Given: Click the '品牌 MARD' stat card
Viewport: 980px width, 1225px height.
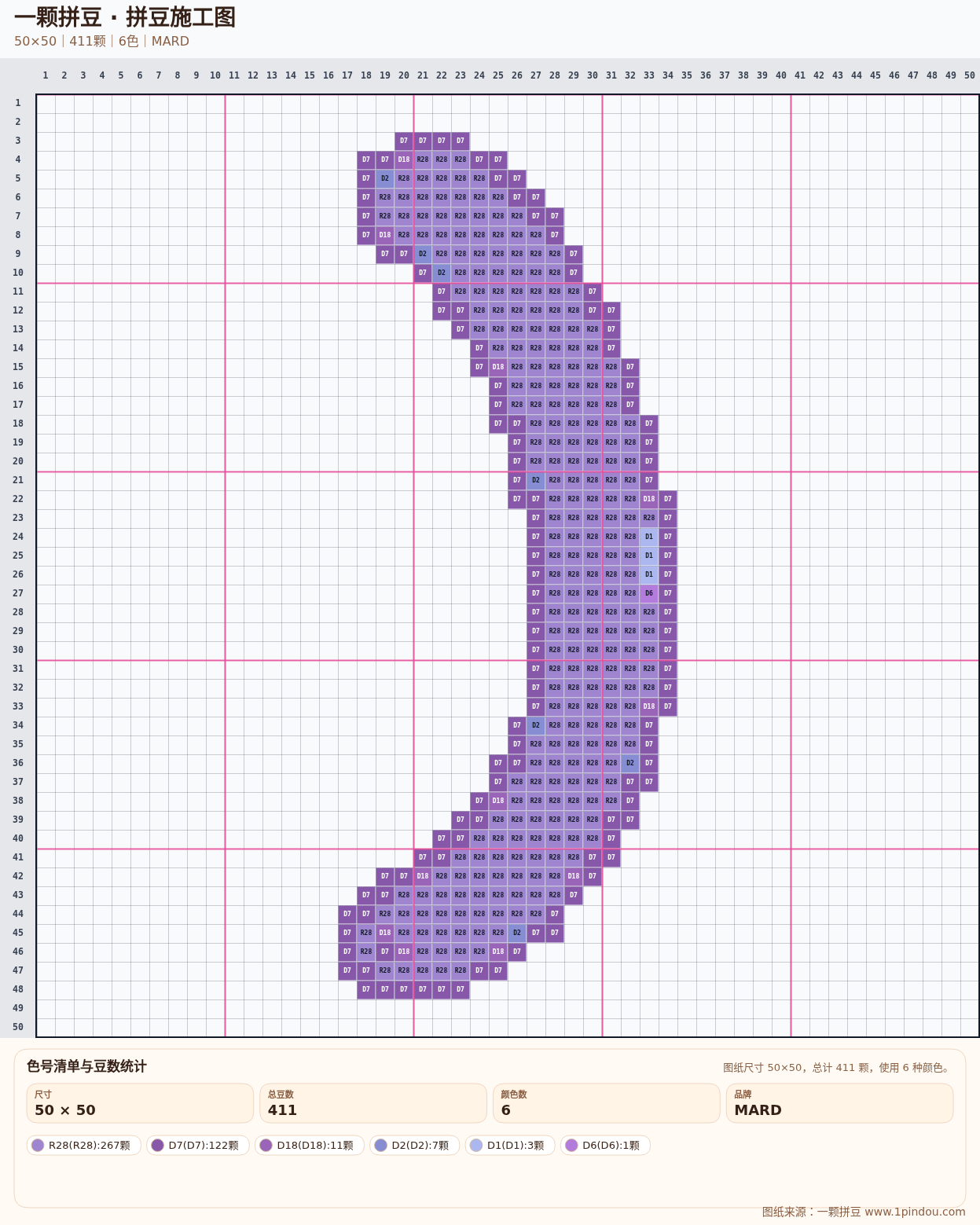Looking at the screenshot, I should pyautogui.click(x=839, y=1103).
